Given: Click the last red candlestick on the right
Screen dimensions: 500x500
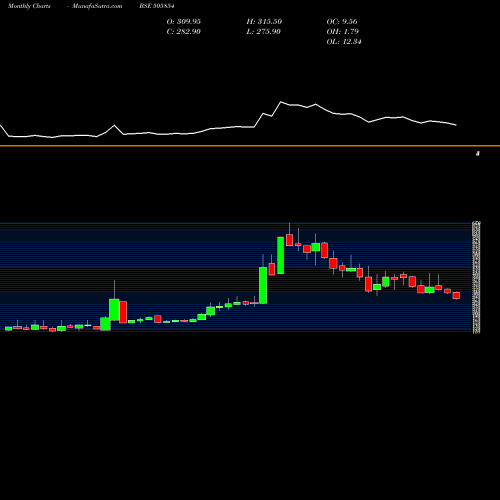Looking at the screenshot, I should [456, 295].
